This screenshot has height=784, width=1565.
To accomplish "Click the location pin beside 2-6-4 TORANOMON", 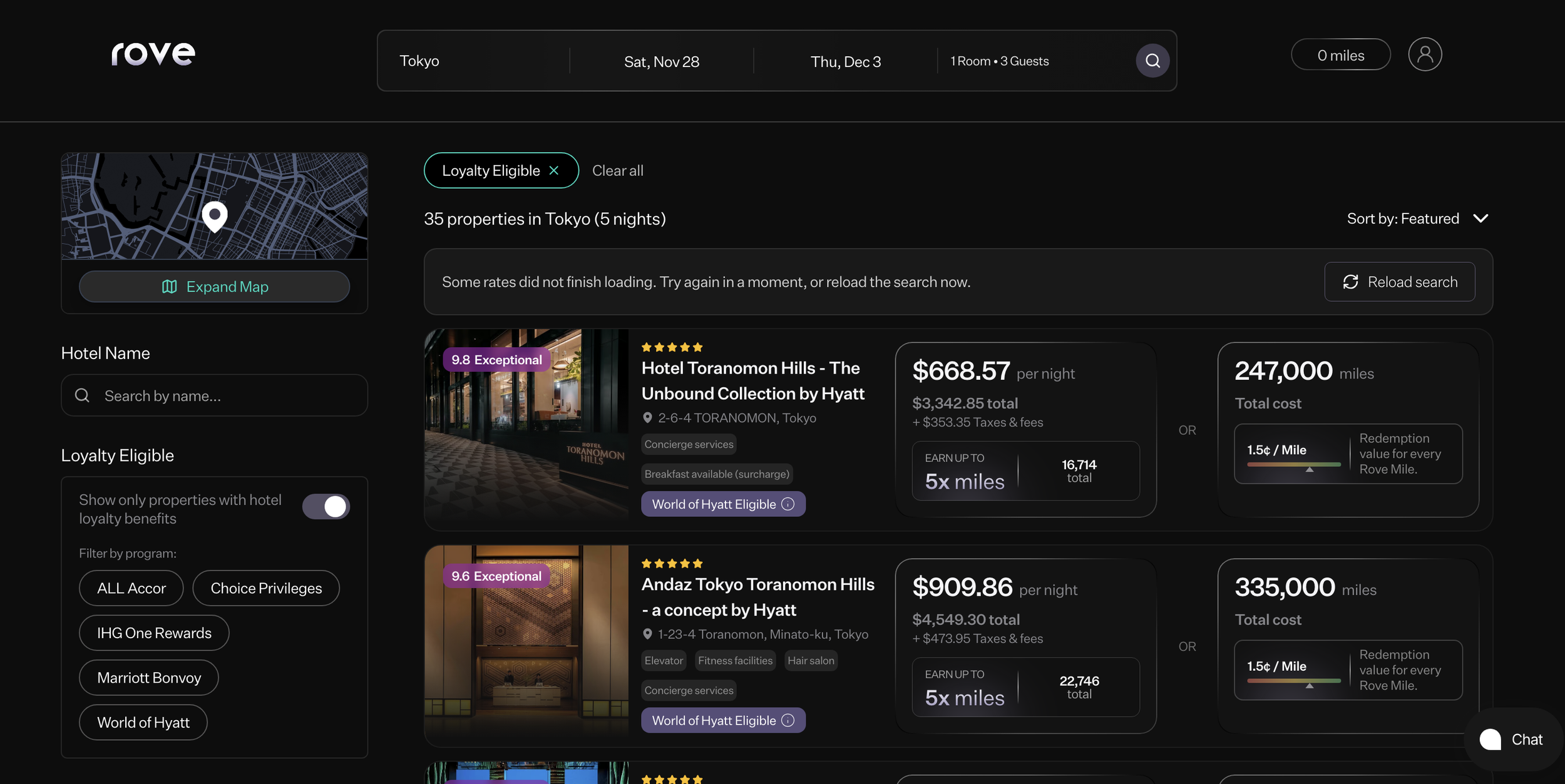I will point(647,418).
